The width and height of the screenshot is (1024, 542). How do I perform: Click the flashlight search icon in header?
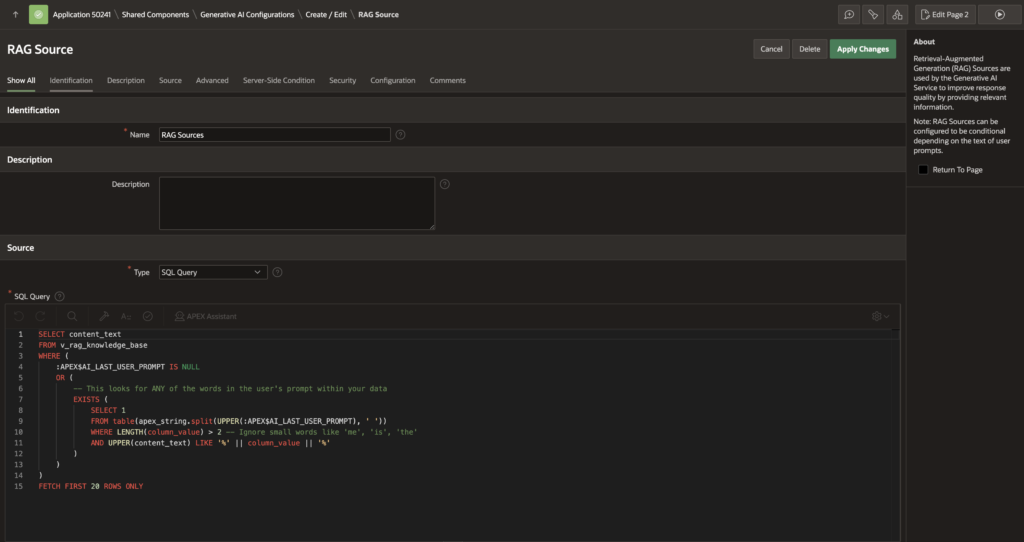(873, 15)
